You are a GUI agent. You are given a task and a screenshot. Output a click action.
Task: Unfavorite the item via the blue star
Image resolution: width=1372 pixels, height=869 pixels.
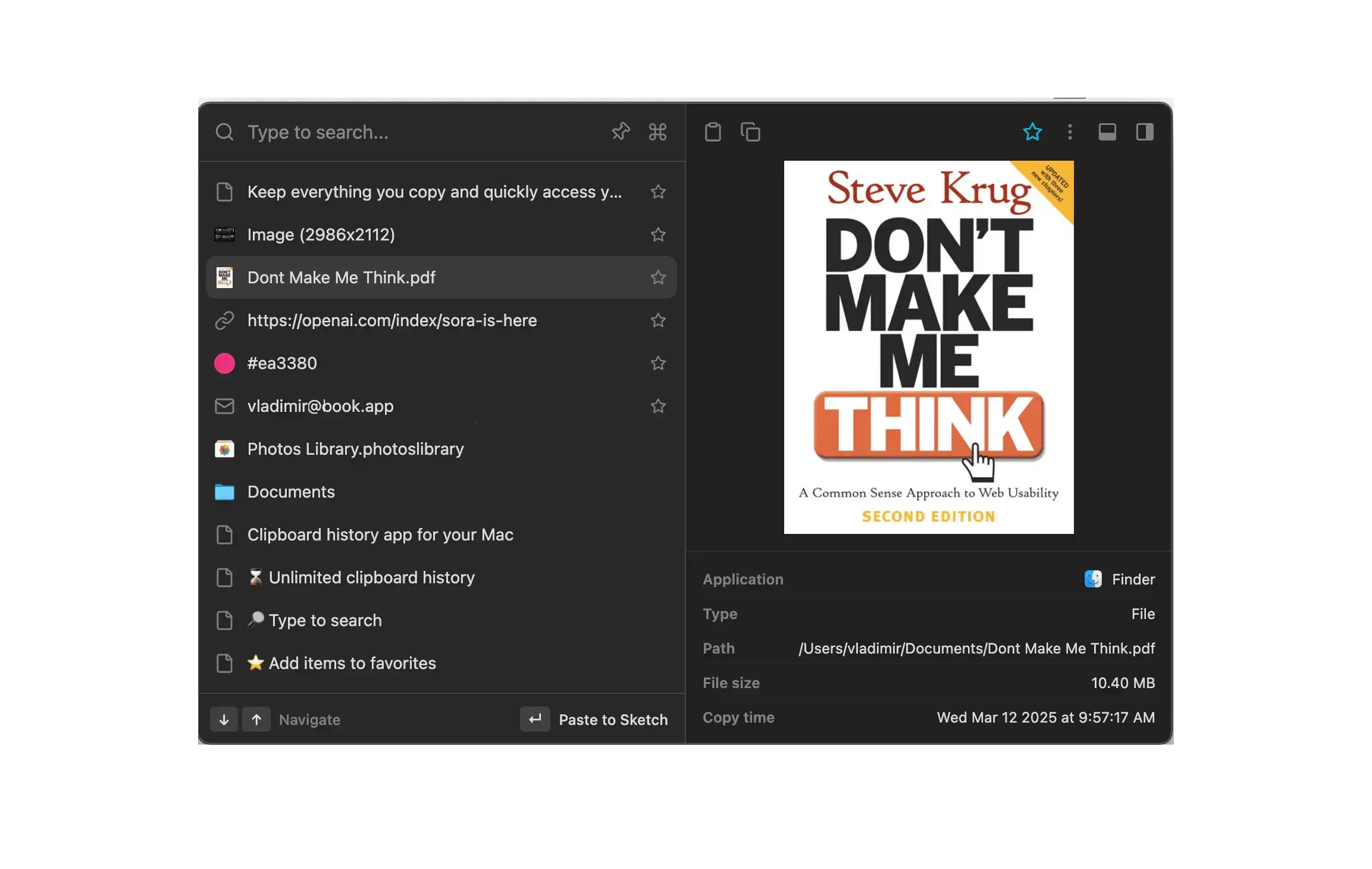[x=1033, y=132]
